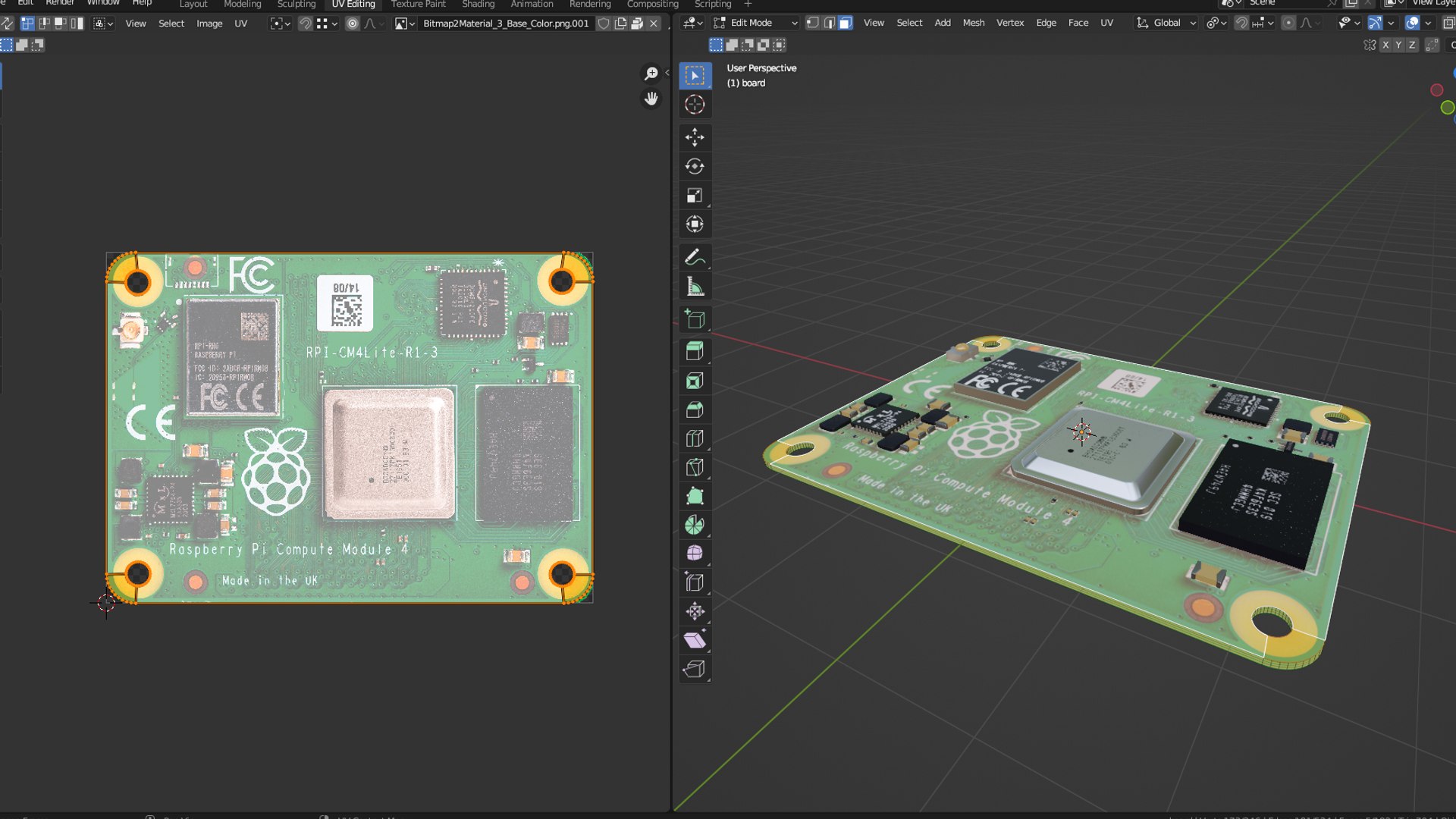Click the Bitmap2Material_3_Base_Color.png.001 name field
This screenshot has width=1456, height=819.
point(506,24)
